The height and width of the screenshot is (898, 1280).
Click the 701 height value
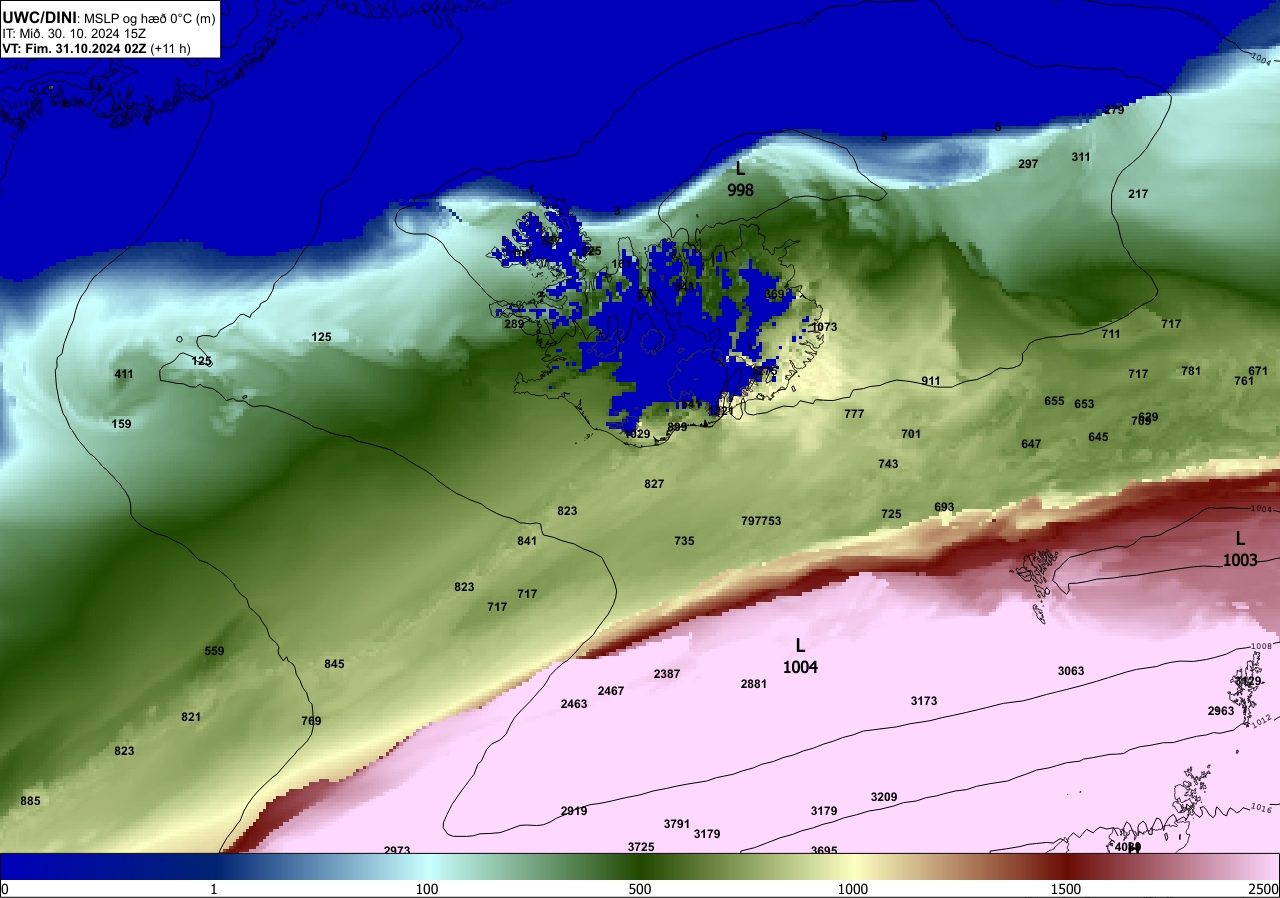click(x=910, y=434)
